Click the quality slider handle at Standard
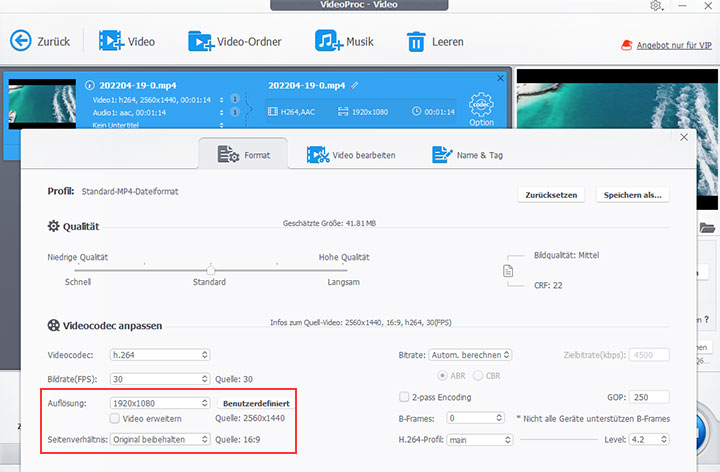Screen dimensions: 720x472 210,270
